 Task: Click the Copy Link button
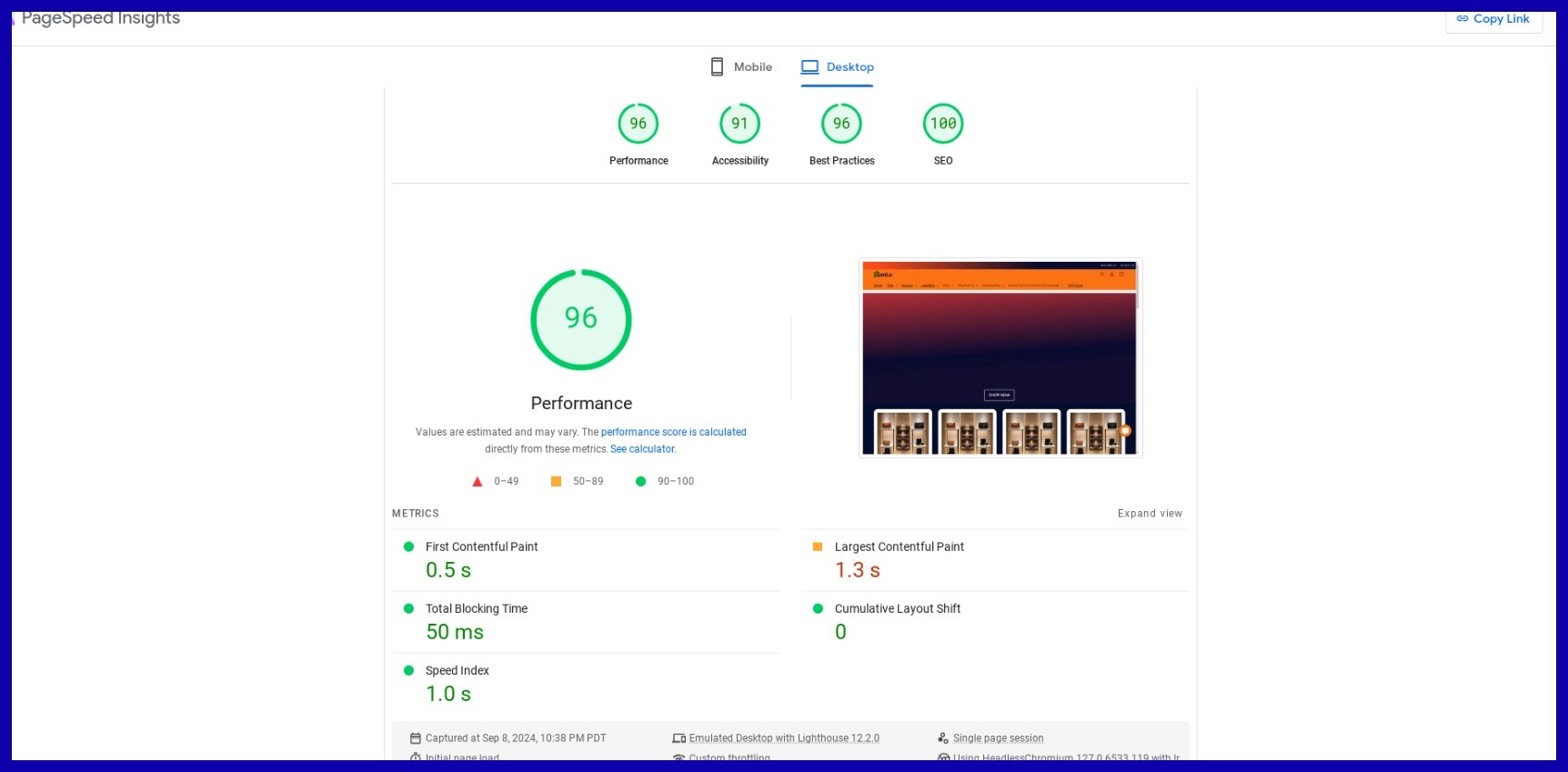1493,19
